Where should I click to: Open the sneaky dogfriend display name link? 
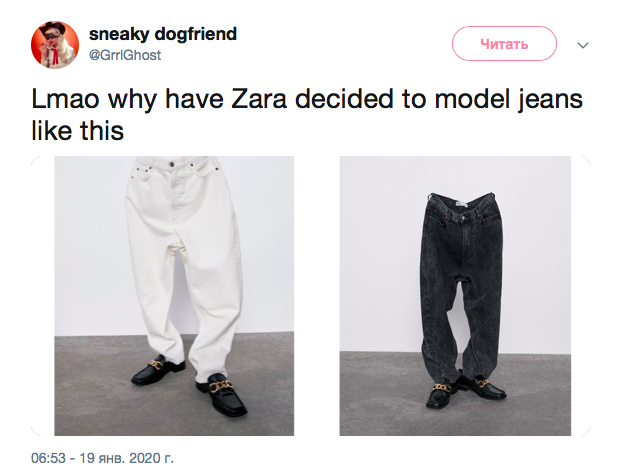coord(163,34)
